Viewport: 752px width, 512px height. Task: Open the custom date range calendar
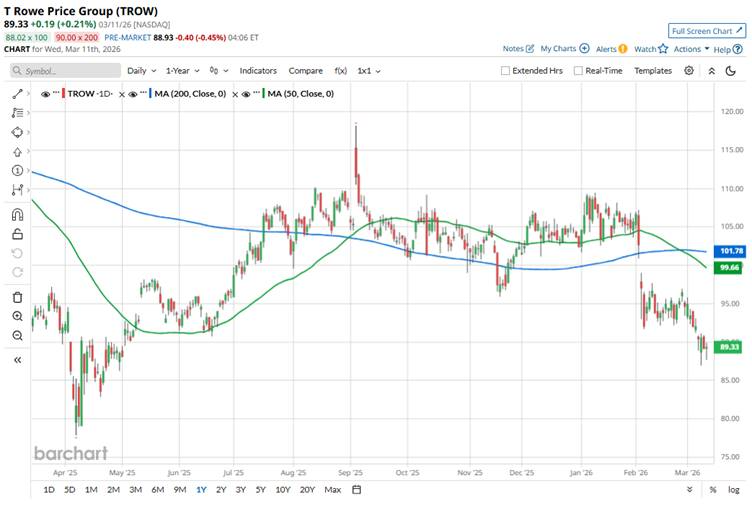(357, 490)
